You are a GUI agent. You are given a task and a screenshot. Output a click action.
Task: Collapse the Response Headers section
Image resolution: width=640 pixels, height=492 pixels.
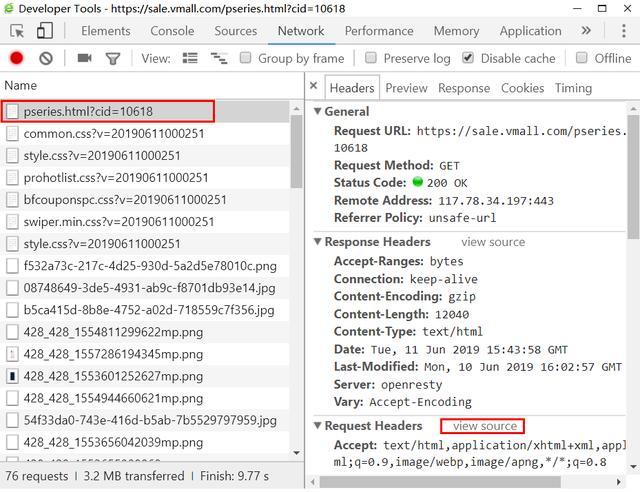tap(318, 241)
